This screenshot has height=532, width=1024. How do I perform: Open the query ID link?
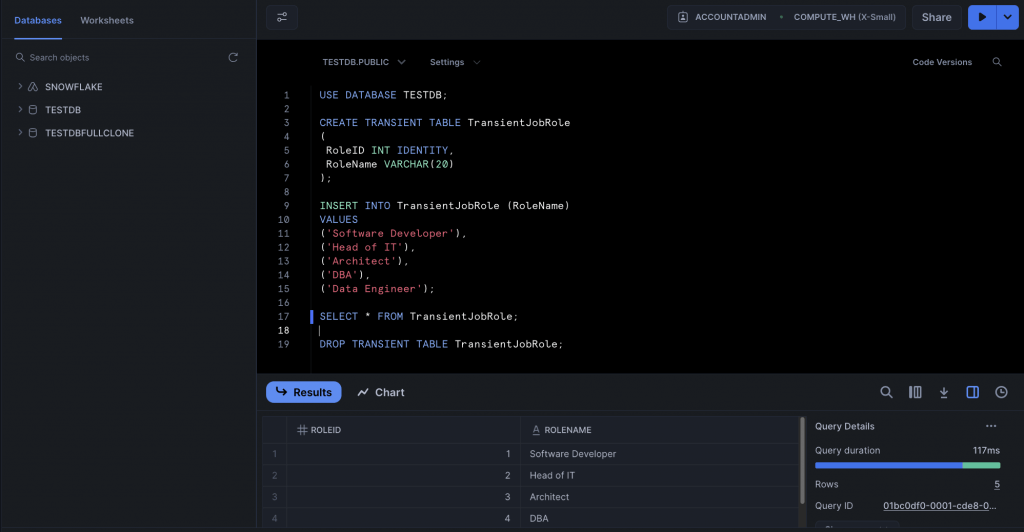pyautogui.click(x=941, y=506)
